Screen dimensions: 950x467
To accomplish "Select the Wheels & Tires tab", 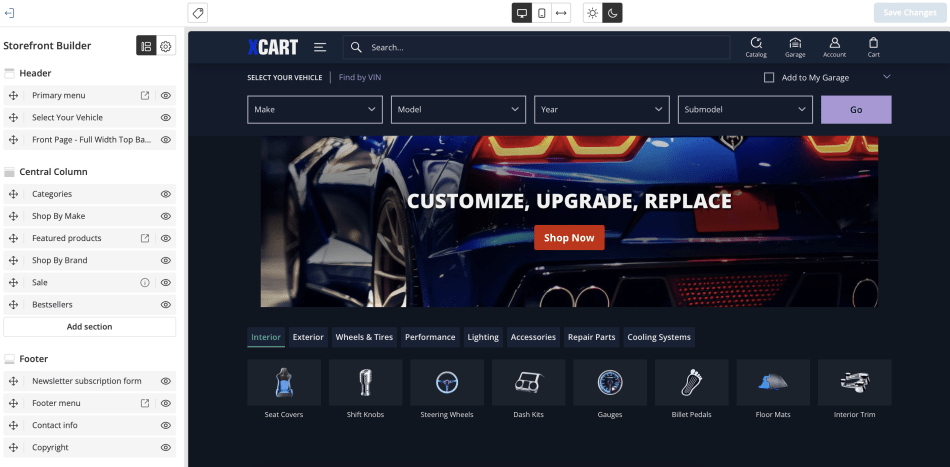I will pos(364,337).
